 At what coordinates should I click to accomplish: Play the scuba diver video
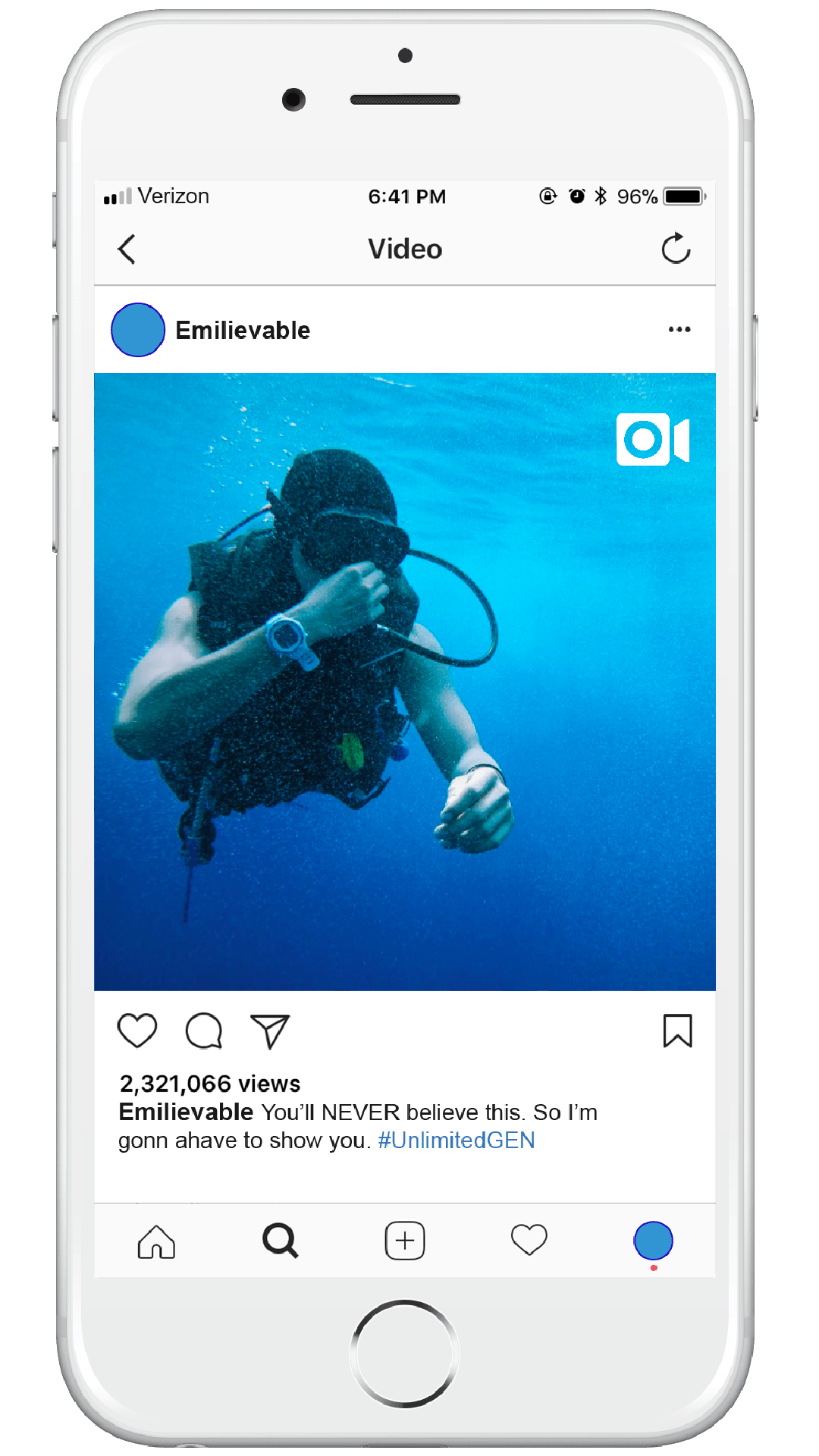(x=405, y=682)
